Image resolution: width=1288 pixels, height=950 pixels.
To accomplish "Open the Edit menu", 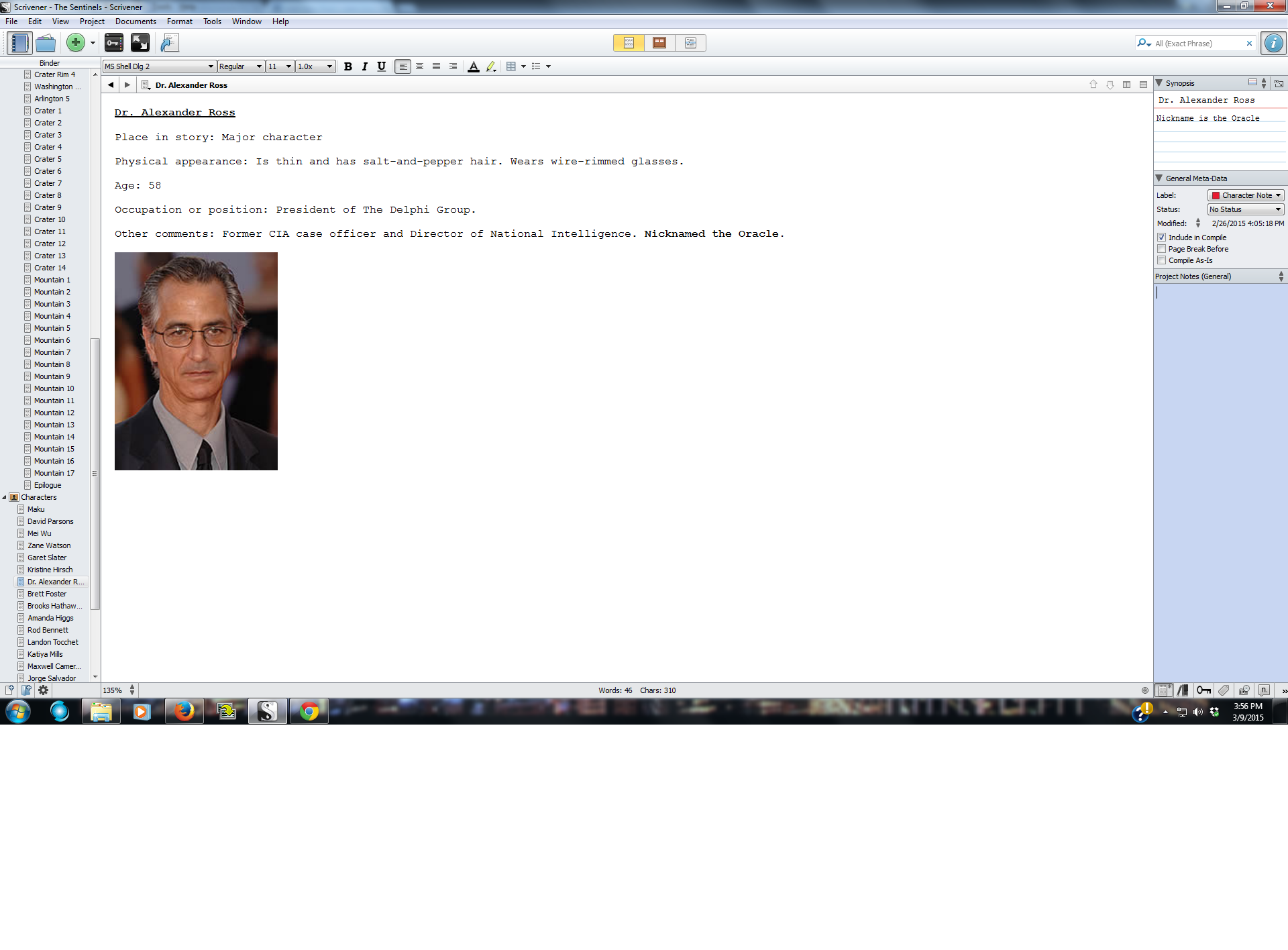I will pyautogui.click(x=35, y=21).
